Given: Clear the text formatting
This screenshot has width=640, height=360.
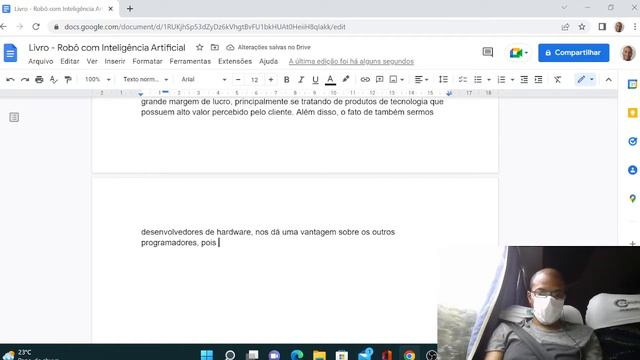Looking at the screenshot, I should 558,80.
